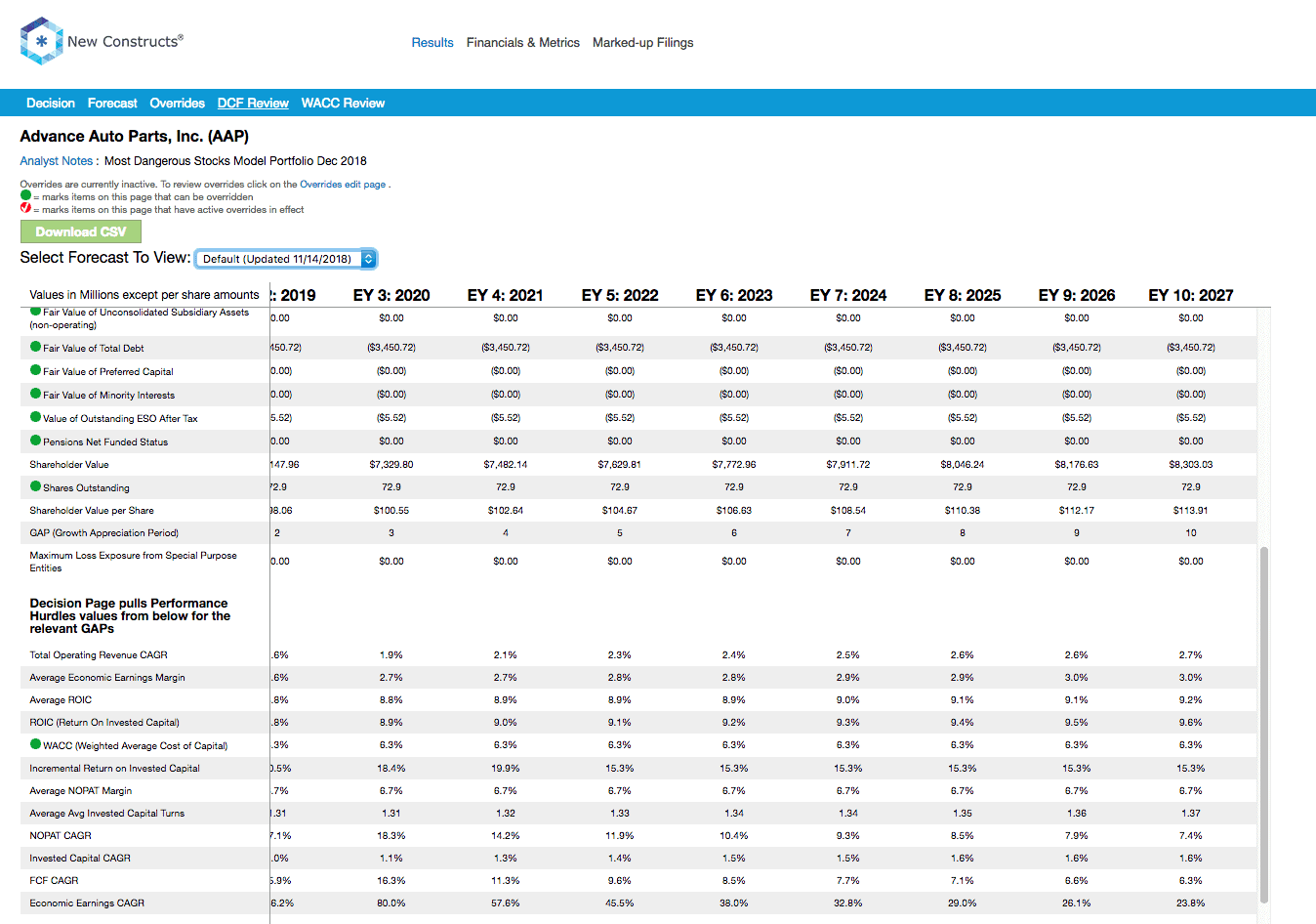Click the EY 7: 2024 column header
The height and width of the screenshot is (924, 1316).
[848, 295]
